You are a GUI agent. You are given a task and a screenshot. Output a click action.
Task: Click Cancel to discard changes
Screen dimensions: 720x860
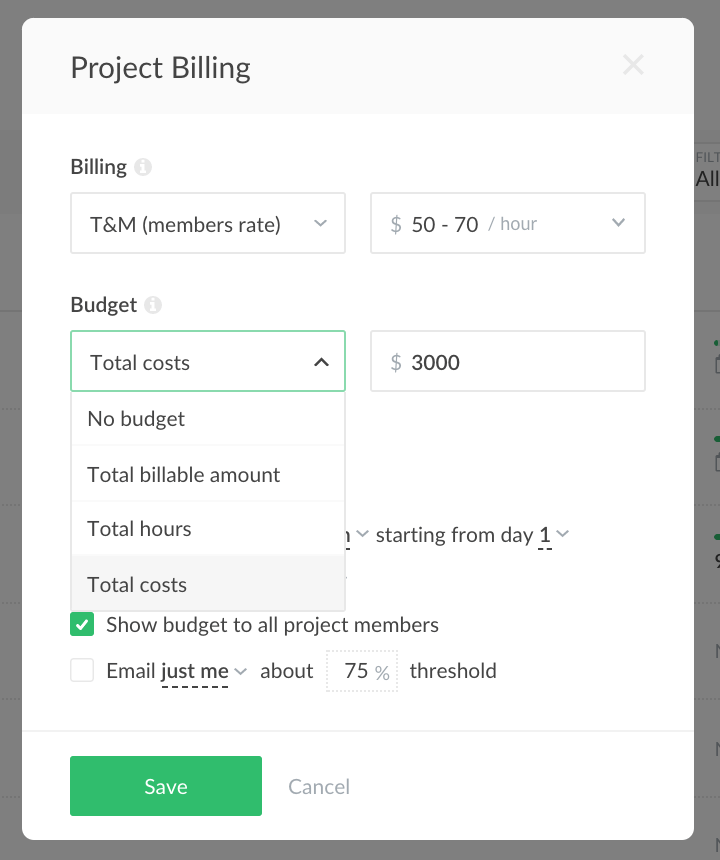pos(319,787)
